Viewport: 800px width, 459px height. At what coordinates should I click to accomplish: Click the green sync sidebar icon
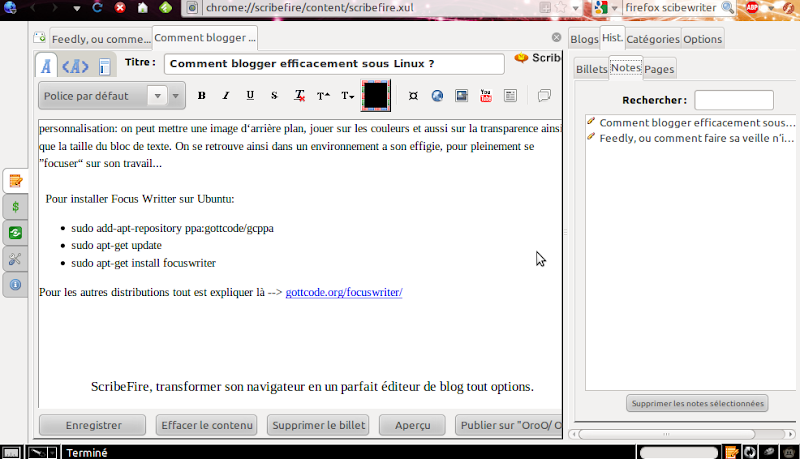click(x=15, y=233)
